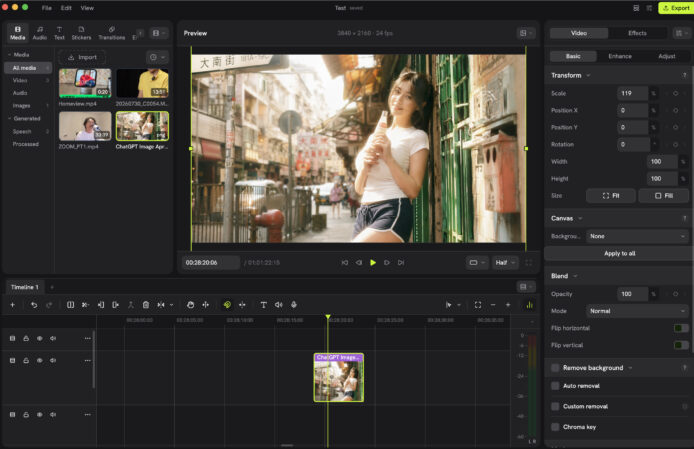Select the Homeview.mp4 thumbnail
The height and width of the screenshot is (449, 694).
tap(85, 83)
